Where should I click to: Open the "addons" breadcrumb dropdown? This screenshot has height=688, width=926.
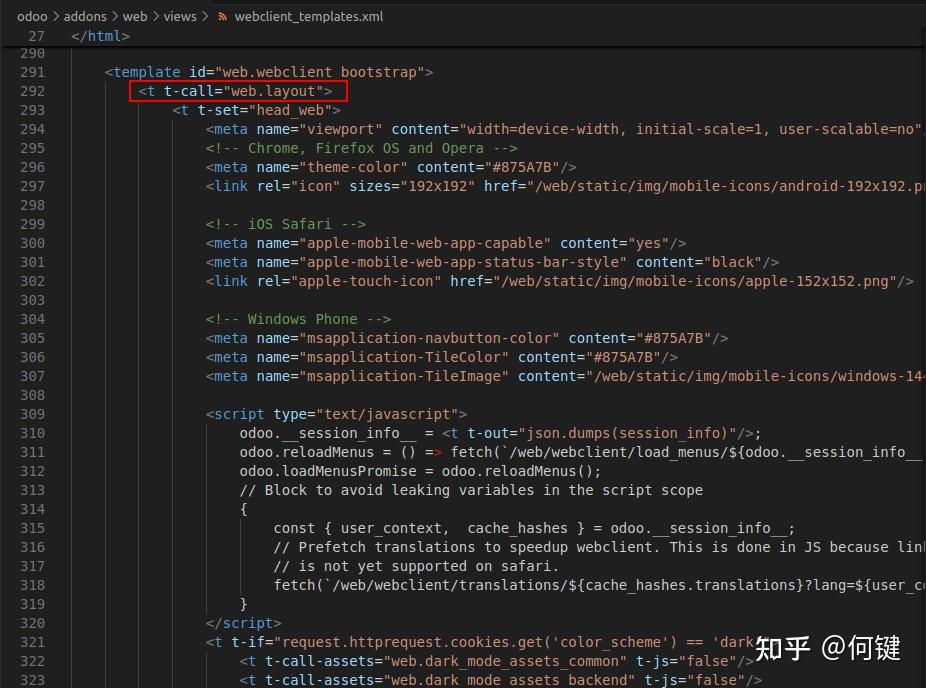(85, 16)
